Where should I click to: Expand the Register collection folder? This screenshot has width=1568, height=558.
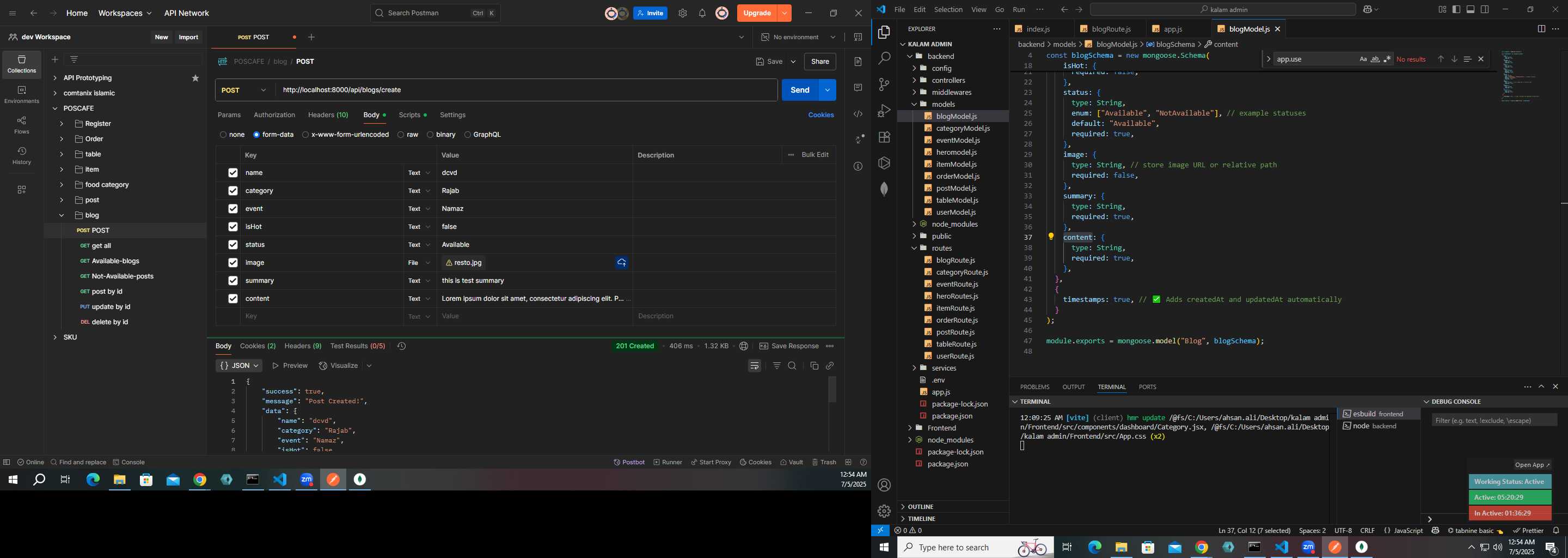point(62,124)
